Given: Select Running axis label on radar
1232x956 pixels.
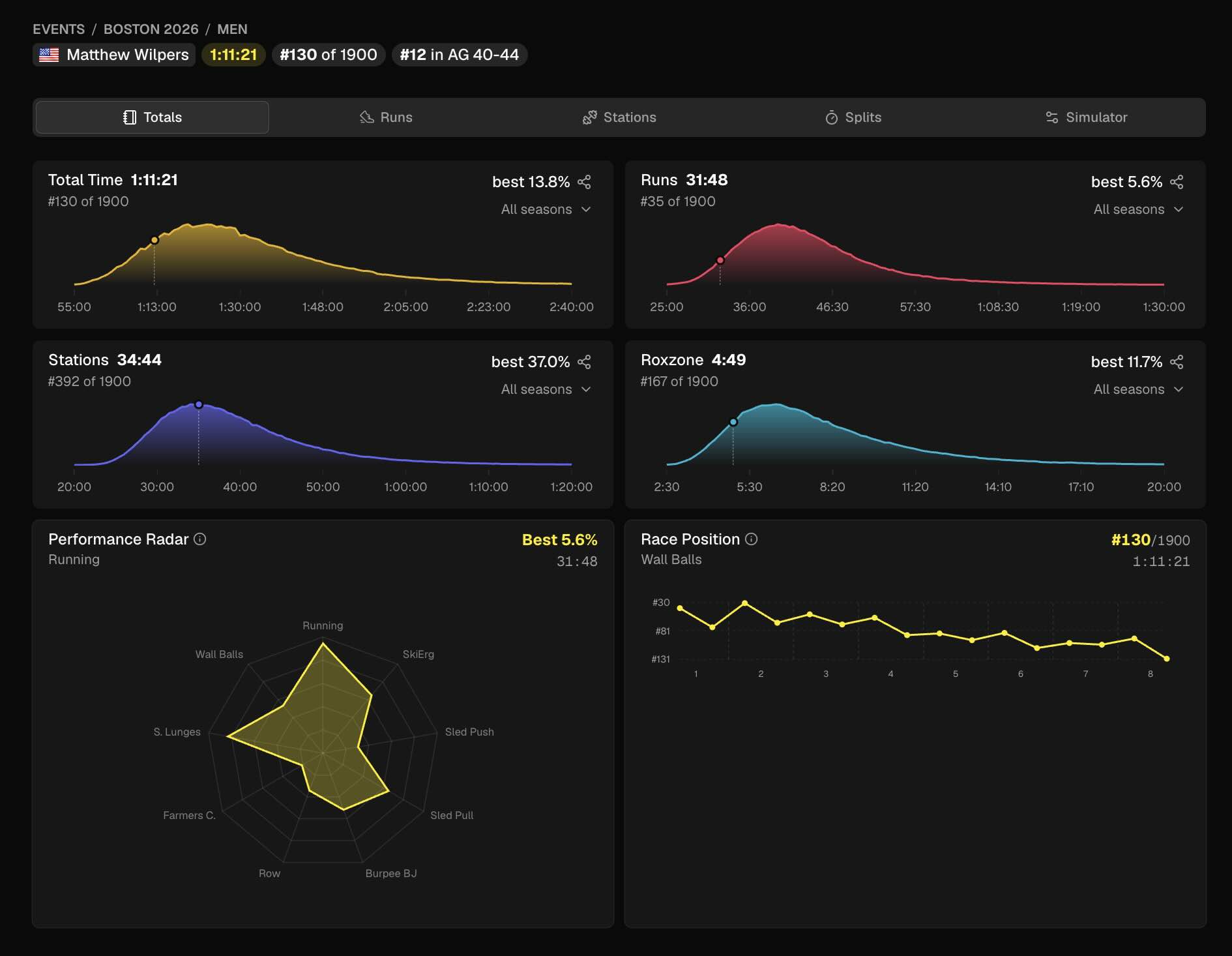Looking at the screenshot, I should [323, 625].
